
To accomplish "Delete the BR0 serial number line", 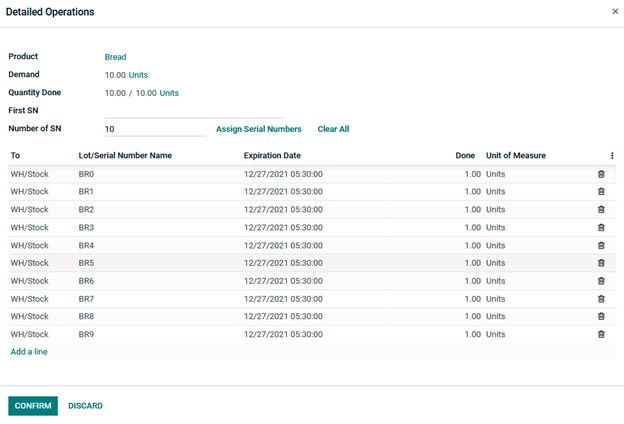I will pyautogui.click(x=601, y=174).
